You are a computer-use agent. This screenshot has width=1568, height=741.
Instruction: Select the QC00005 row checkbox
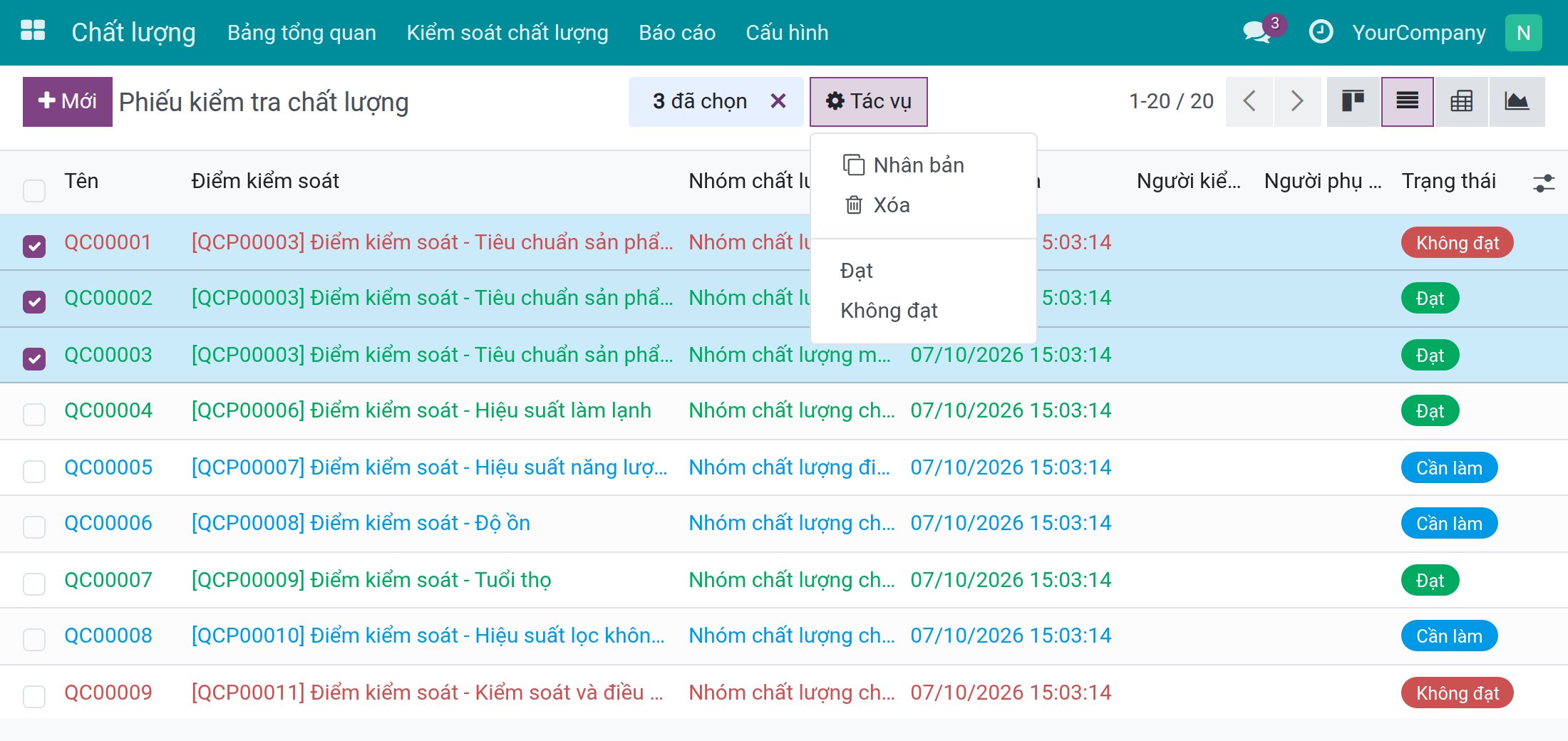point(34,471)
